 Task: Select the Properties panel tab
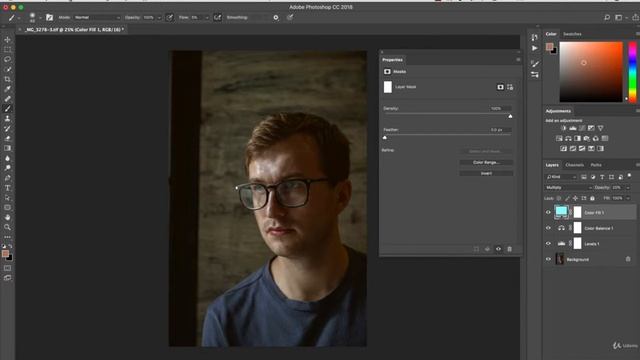point(392,60)
